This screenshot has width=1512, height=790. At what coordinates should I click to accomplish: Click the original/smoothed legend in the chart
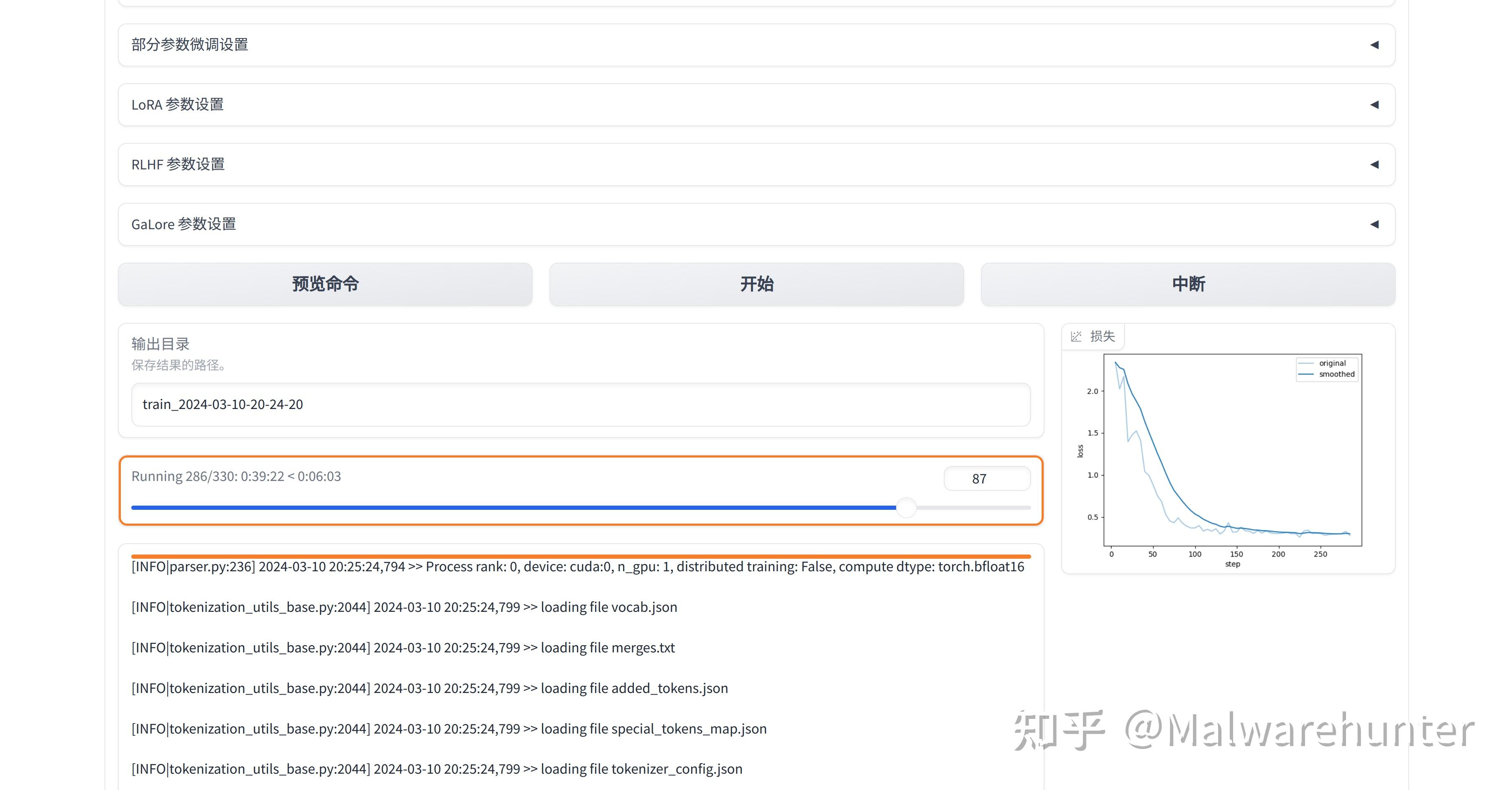tap(1326, 368)
